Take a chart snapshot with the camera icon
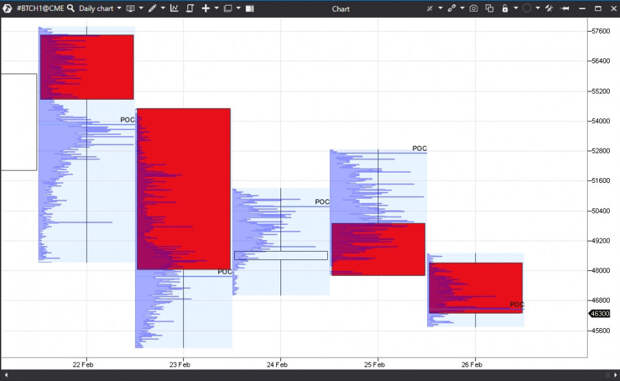This screenshot has height=381, width=620. pos(474,8)
